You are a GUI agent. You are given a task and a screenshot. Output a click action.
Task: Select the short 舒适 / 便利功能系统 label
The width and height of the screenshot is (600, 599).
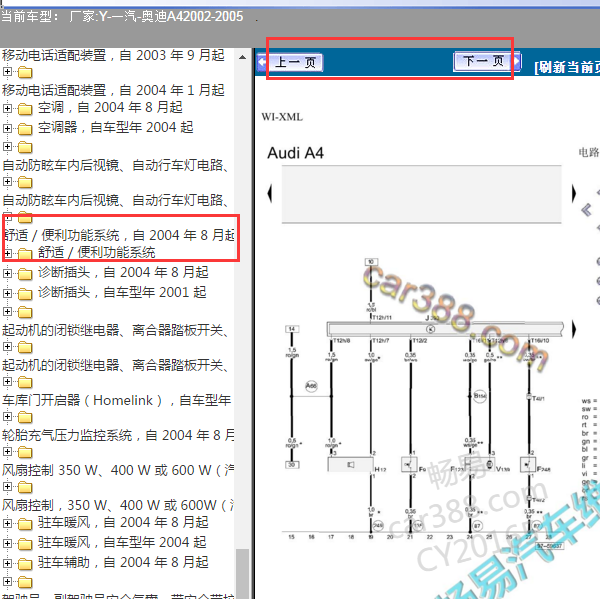click(96, 253)
